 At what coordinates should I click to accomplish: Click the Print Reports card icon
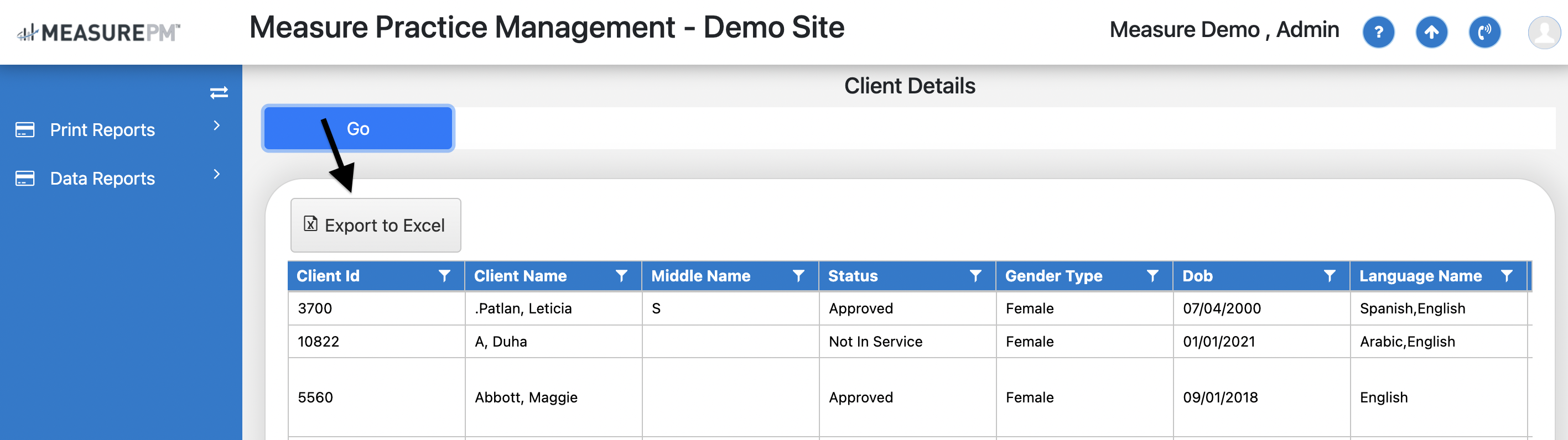[x=25, y=129]
